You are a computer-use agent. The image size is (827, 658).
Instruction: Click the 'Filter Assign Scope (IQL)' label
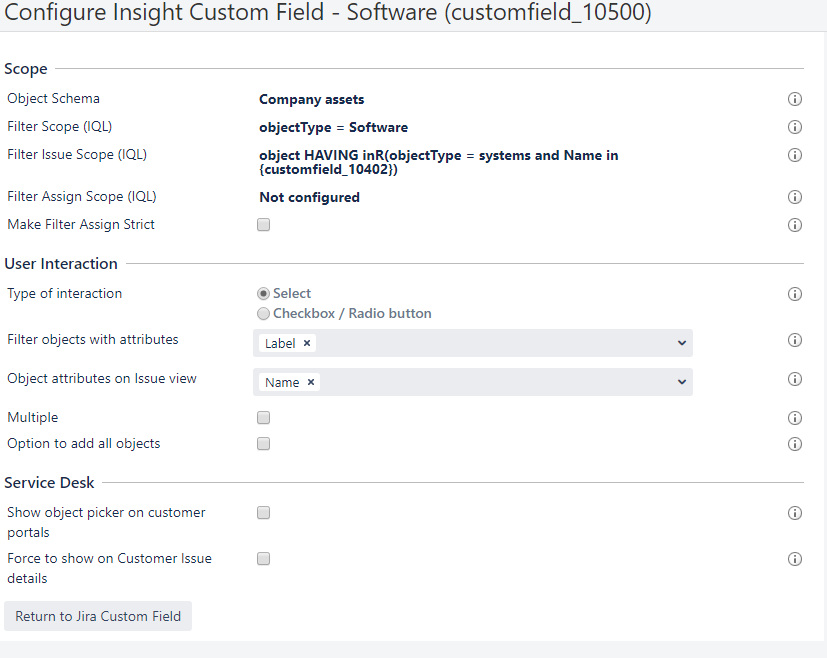[82, 197]
